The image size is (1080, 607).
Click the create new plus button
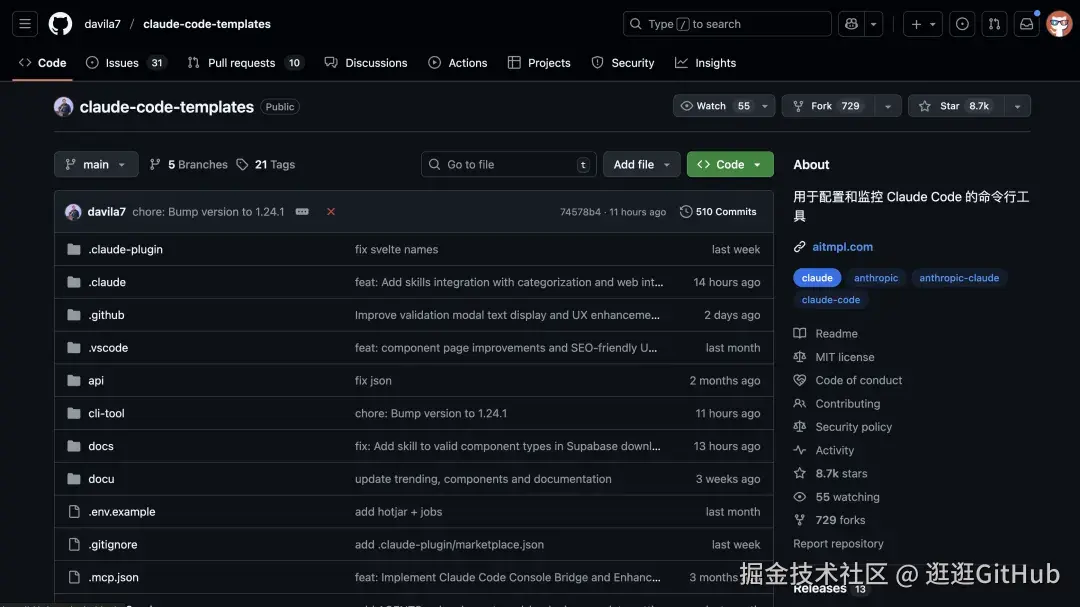[922, 24]
